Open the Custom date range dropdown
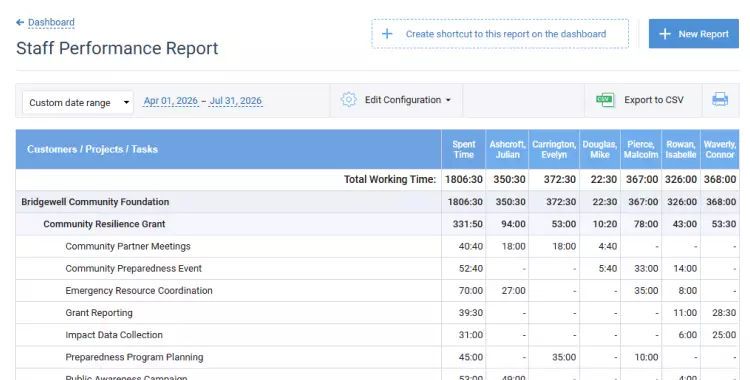 coord(78,102)
